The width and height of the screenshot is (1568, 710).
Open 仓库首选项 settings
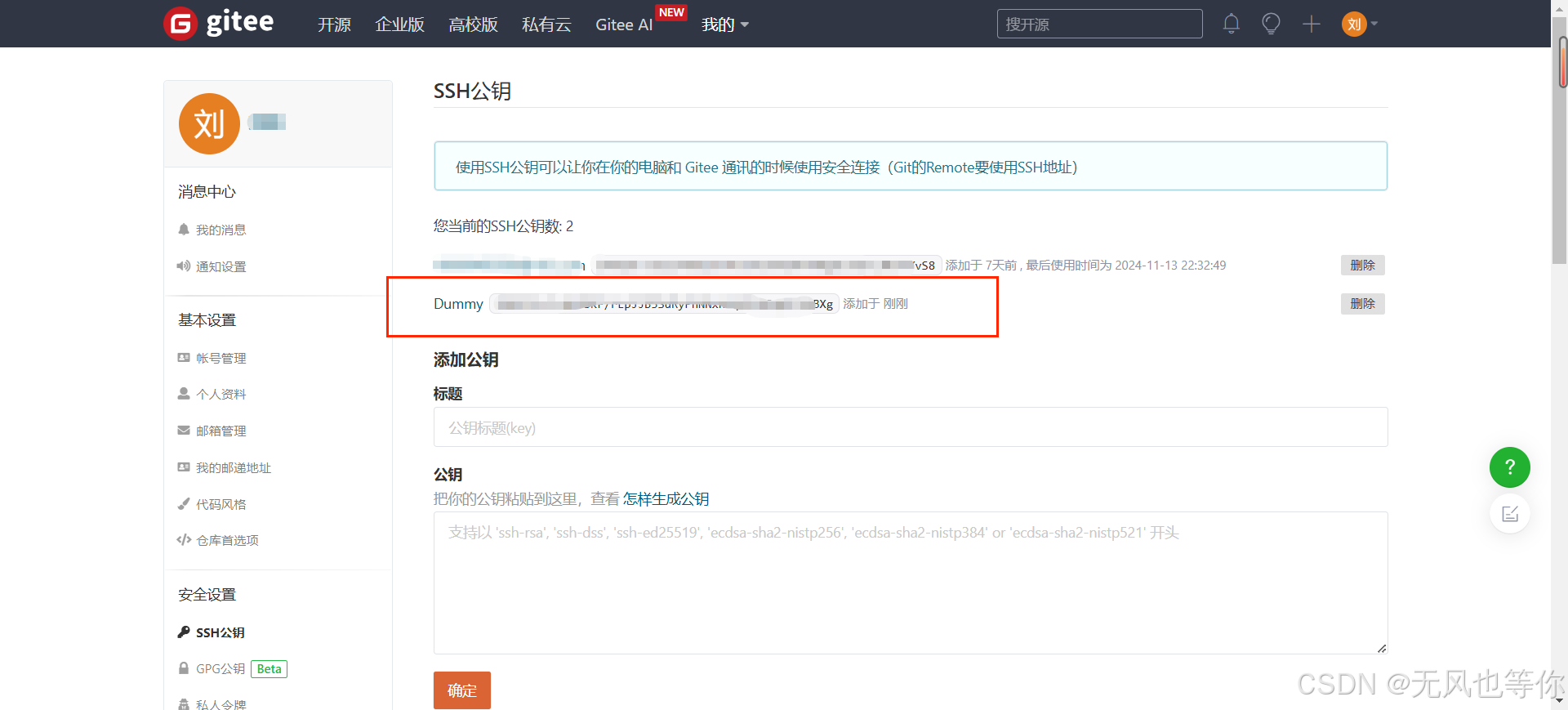[x=227, y=540]
